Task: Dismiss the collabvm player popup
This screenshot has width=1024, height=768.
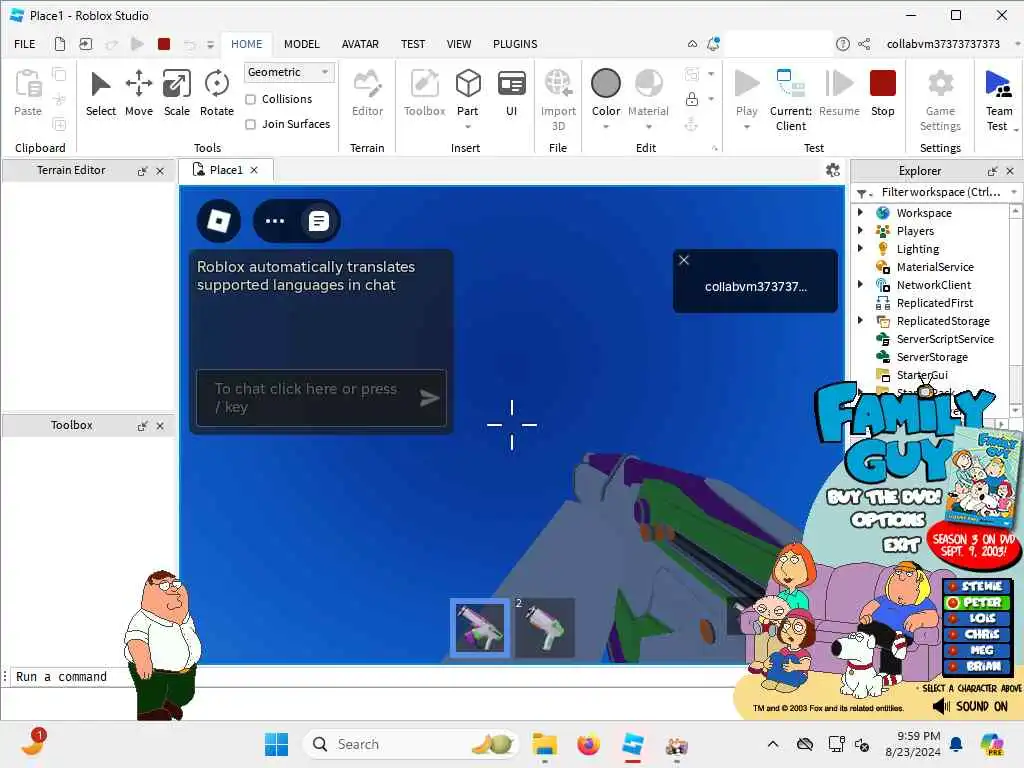Action: pyautogui.click(x=684, y=260)
